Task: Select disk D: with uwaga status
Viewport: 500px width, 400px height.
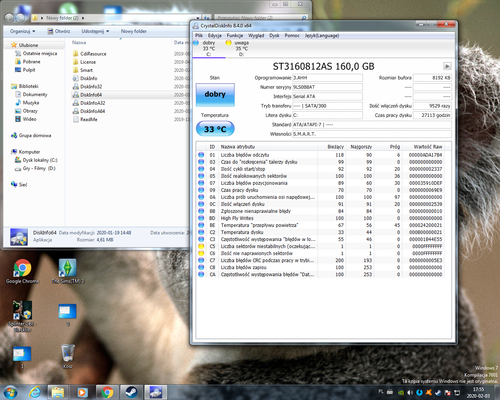Action: (241, 48)
